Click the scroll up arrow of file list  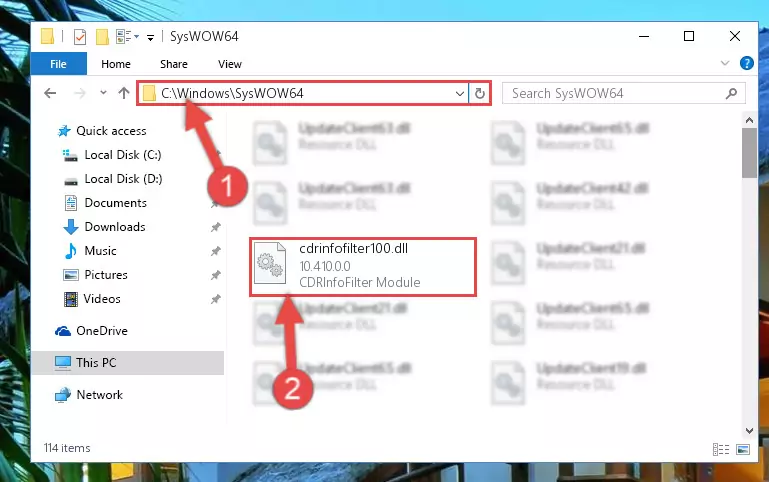(x=749, y=120)
